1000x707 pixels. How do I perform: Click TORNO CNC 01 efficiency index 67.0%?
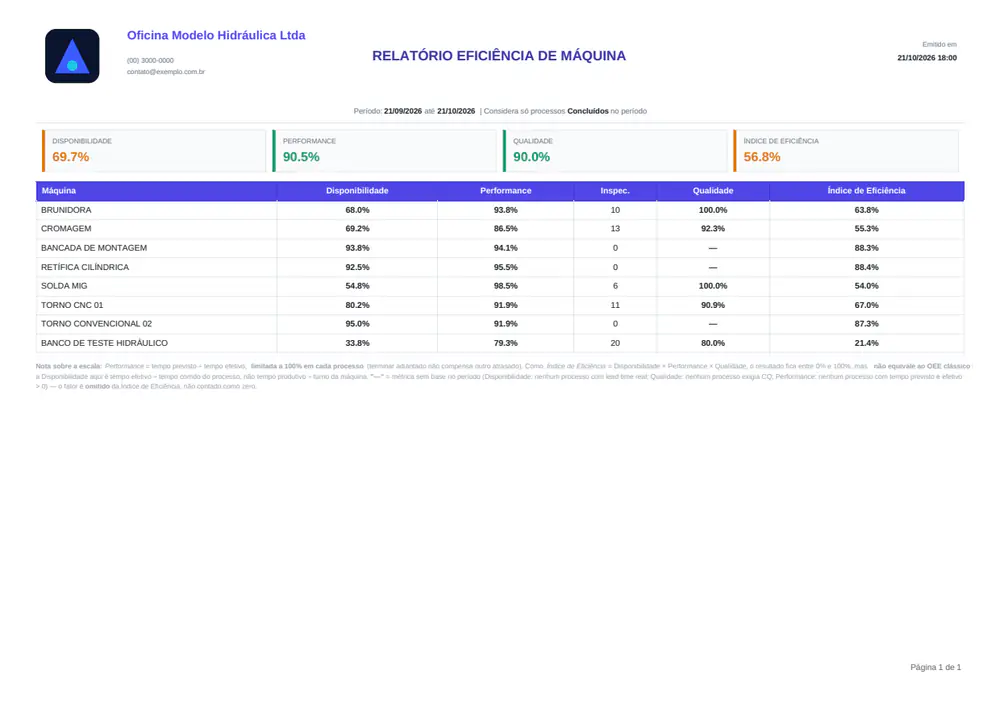coord(866,305)
